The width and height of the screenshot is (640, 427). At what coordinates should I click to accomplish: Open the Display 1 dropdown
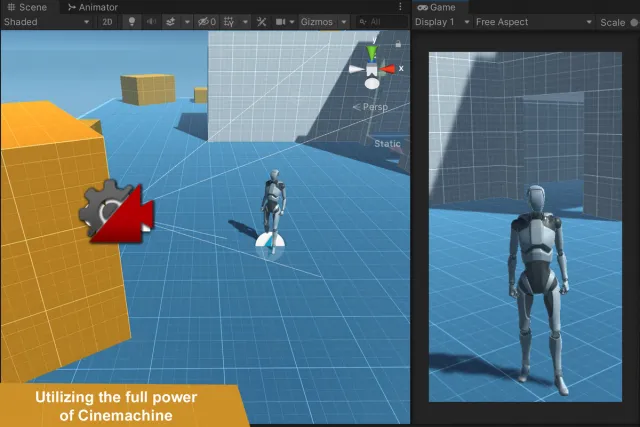442,22
